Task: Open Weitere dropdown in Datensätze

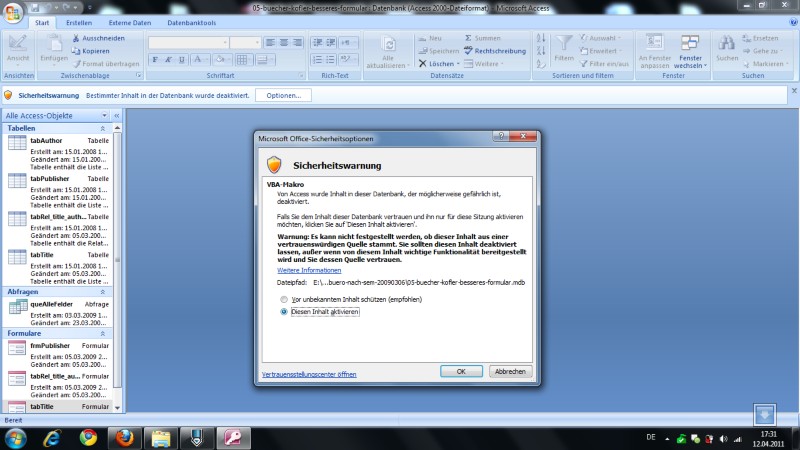Action: (x=484, y=64)
